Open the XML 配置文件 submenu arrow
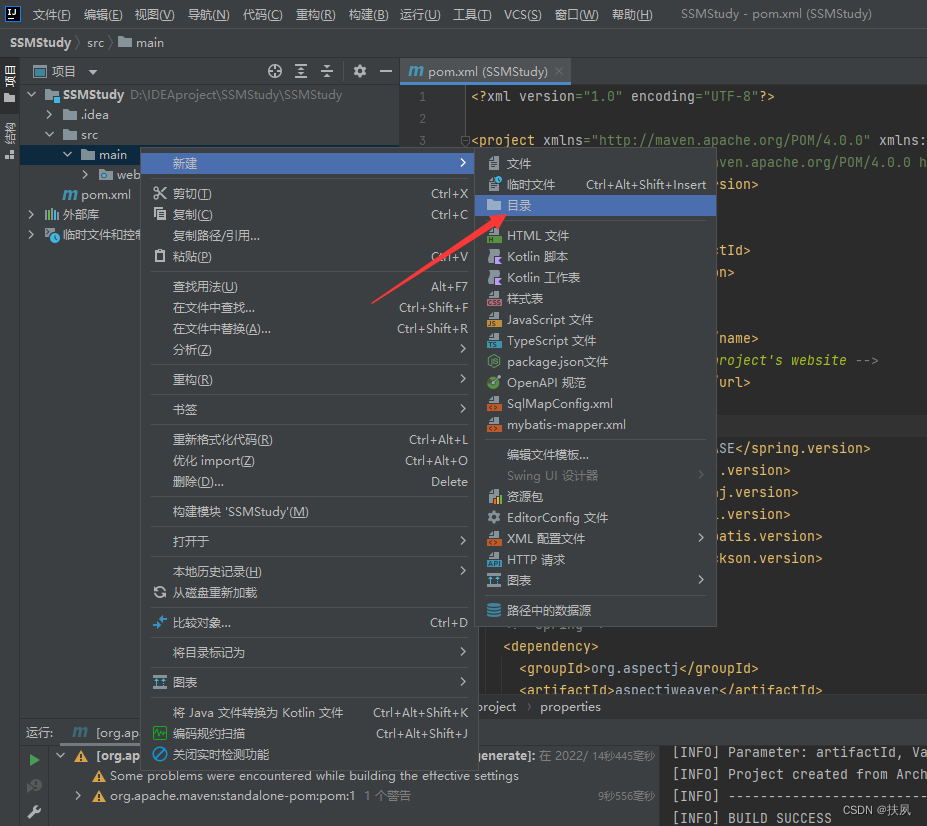This screenshot has height=826, width=927. coord(701,537)
